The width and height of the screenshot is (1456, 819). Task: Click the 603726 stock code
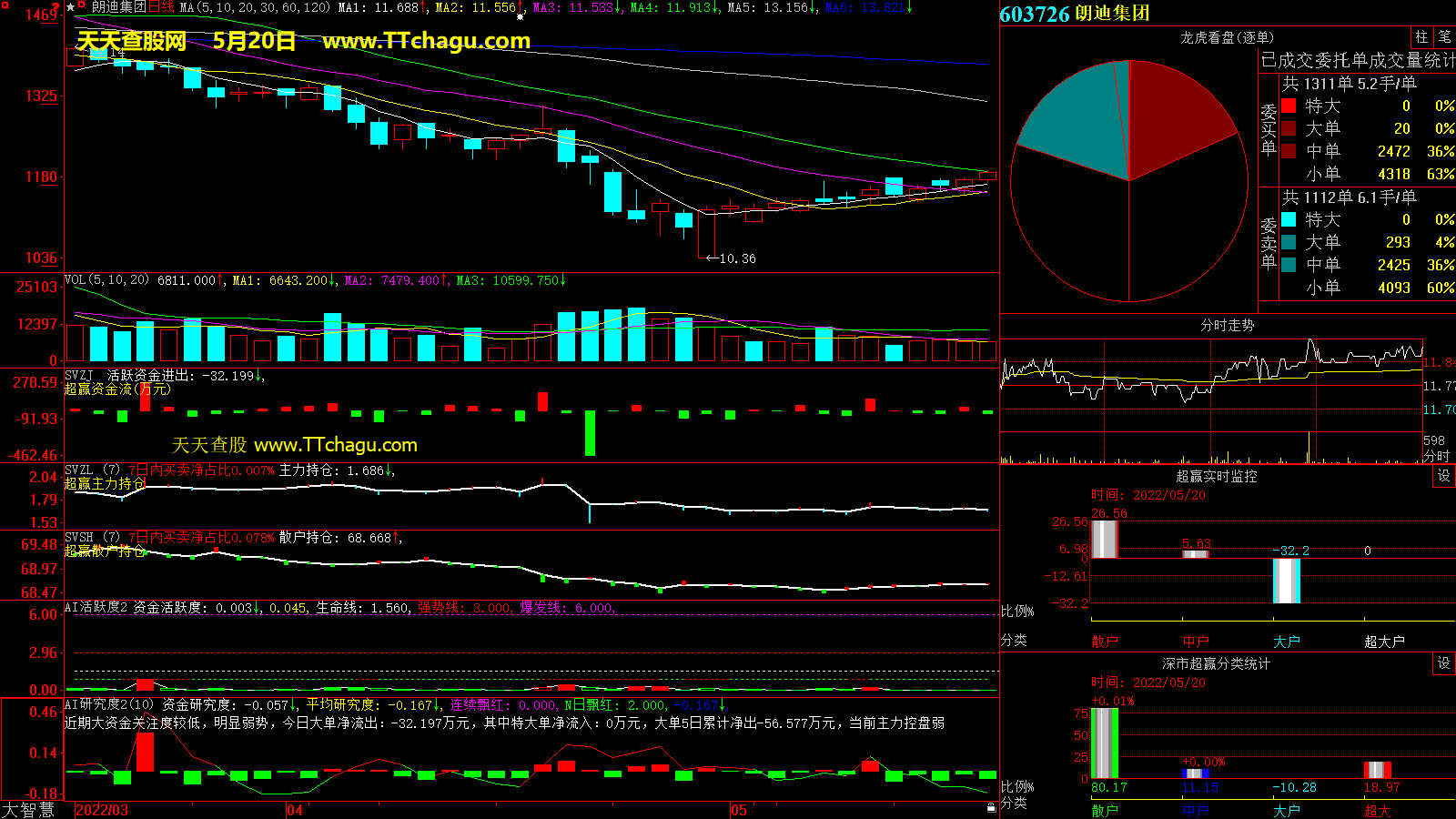click(1034, 14)
